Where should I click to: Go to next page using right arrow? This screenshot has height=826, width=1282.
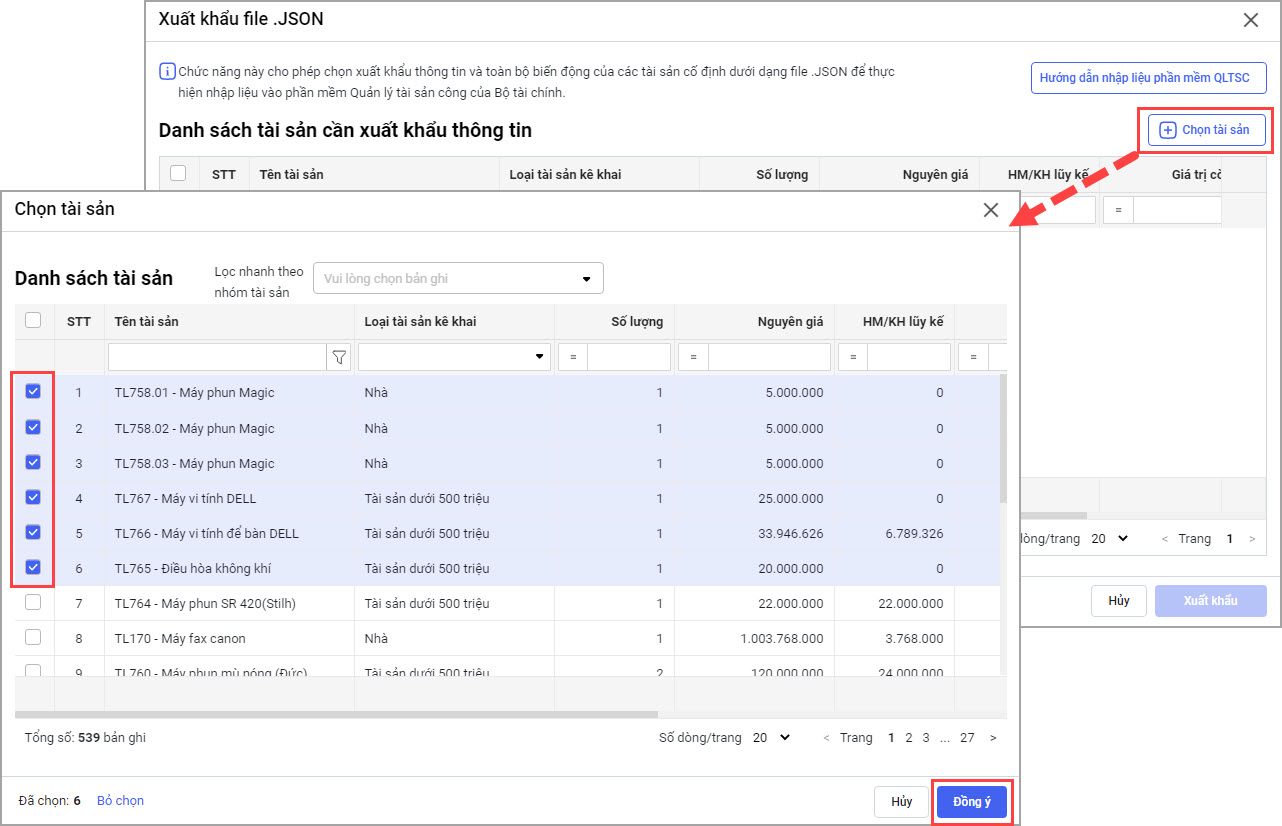tap(992, 738)
